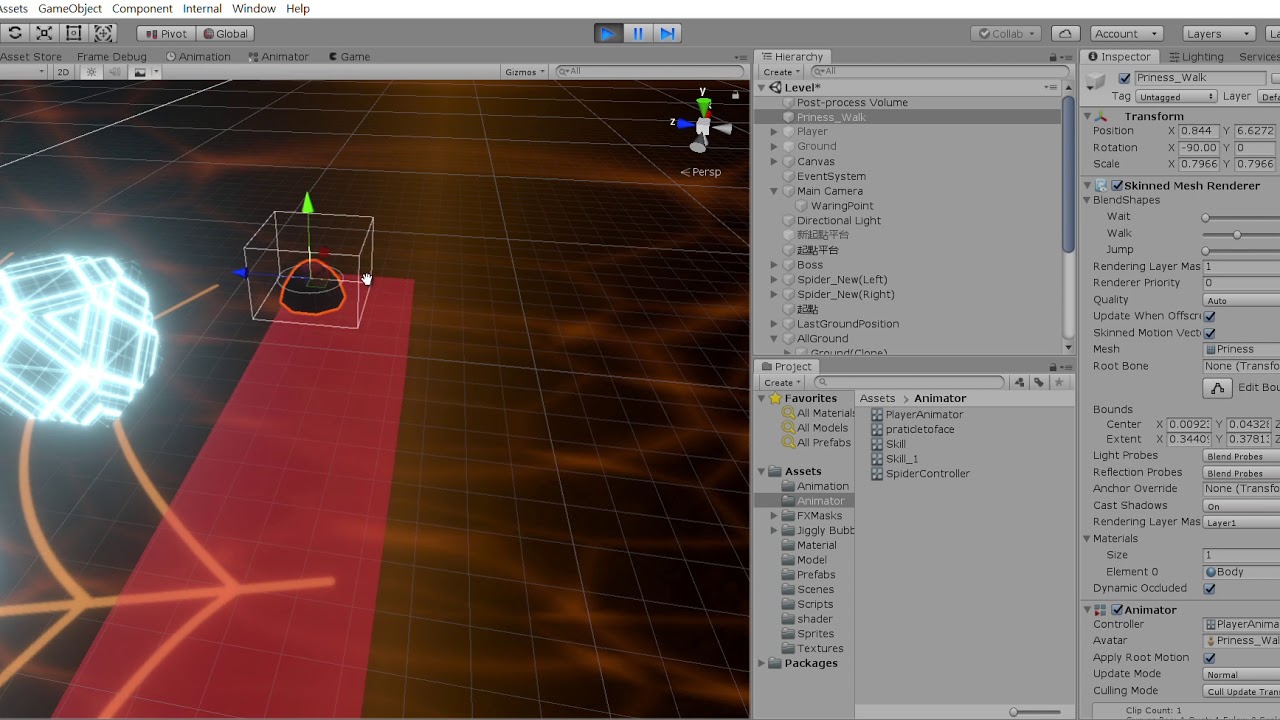1280x720 pixels.
Task: Click the Animator component icon in Inspector
Action: [x=1101, y=610]
